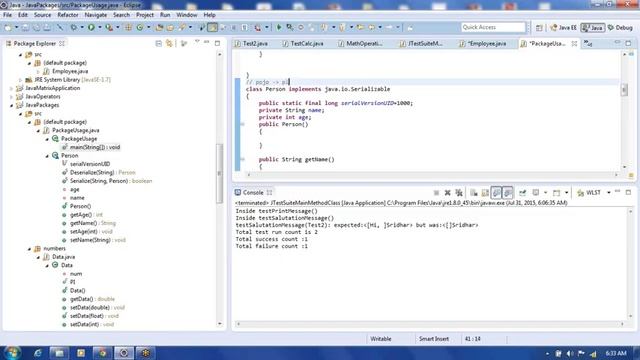The image size is (640, 360).
Task: Click Package Explorer vertical scrollbar thumb
Action: click(x=220, y=173)
